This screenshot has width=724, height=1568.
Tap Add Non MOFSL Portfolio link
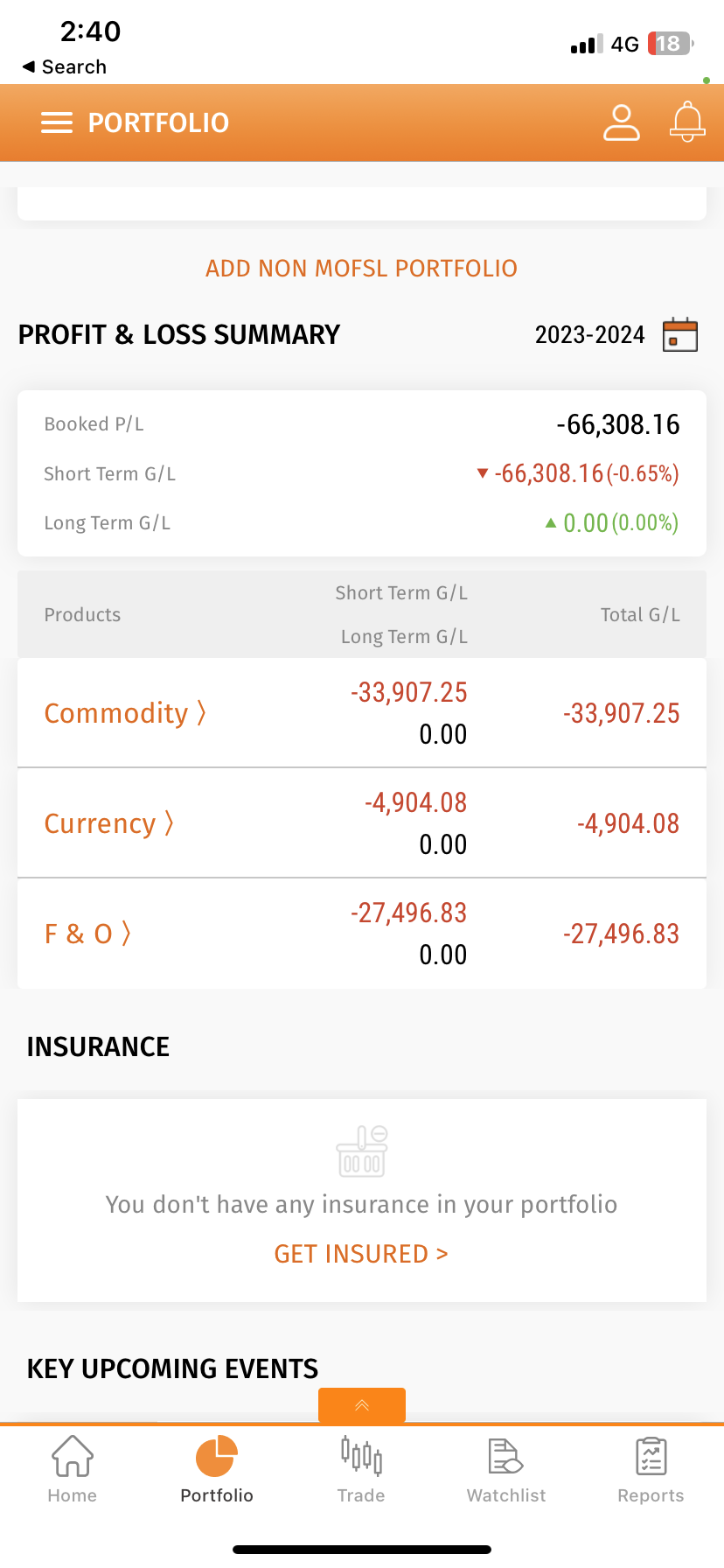tap(361, 269)
